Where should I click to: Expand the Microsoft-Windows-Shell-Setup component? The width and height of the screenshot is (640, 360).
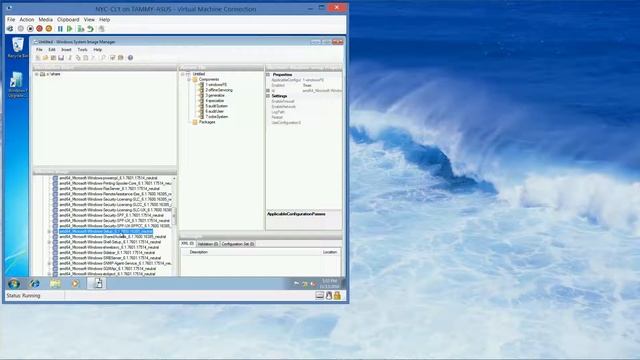click(49, 242)
